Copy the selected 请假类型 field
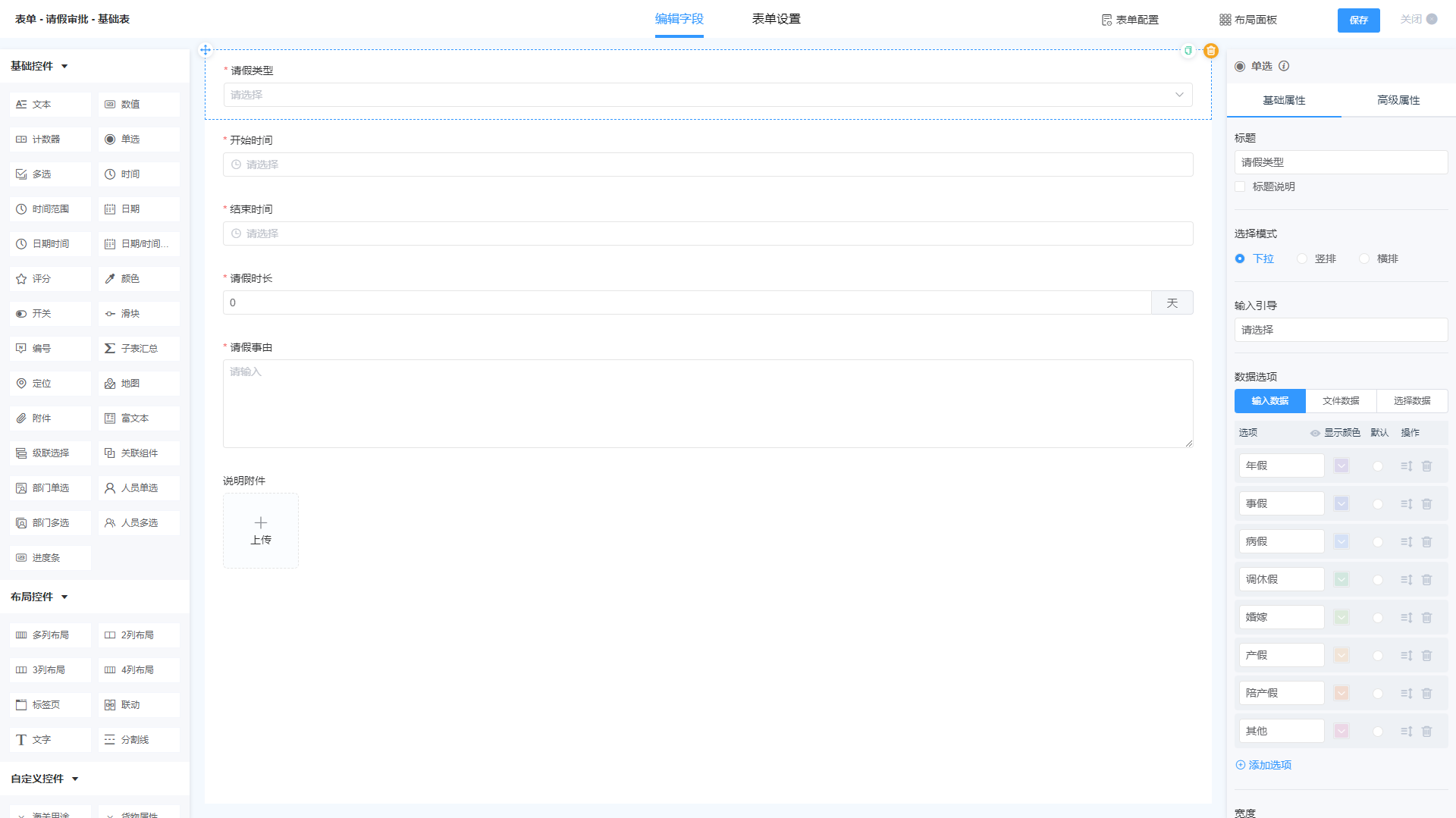Viewport: 1456px width, 818px height. point(1188,51)
